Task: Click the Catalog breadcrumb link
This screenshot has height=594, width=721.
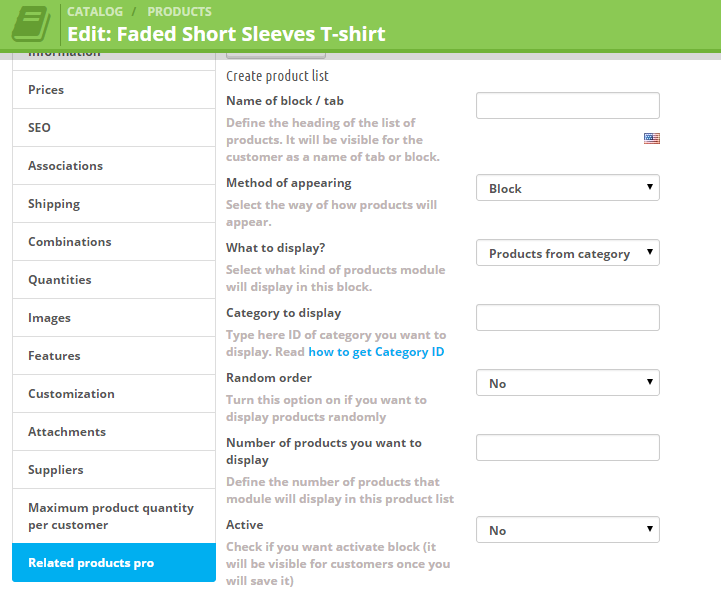Action: pos(95,12)
